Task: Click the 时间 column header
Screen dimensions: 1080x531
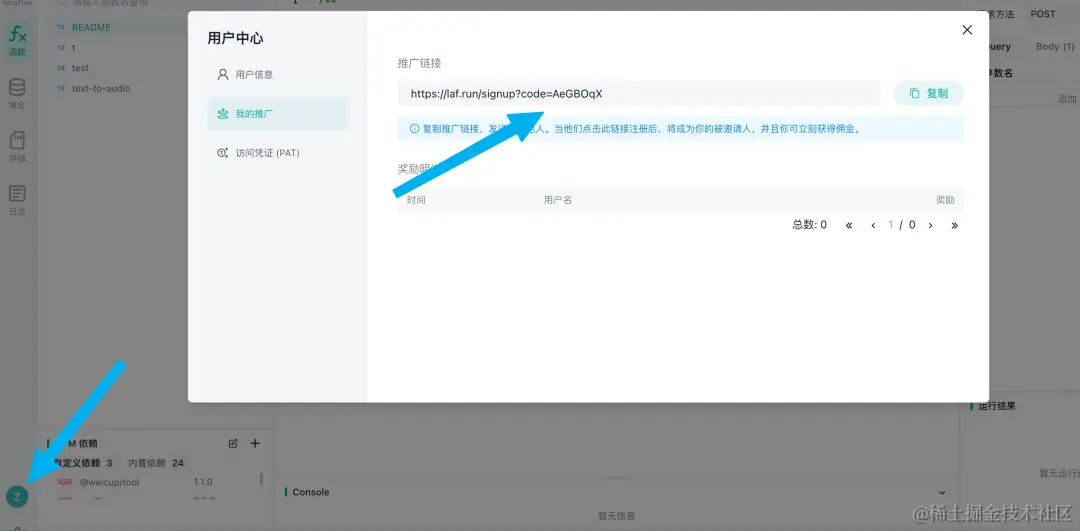Action: [416, 200]
